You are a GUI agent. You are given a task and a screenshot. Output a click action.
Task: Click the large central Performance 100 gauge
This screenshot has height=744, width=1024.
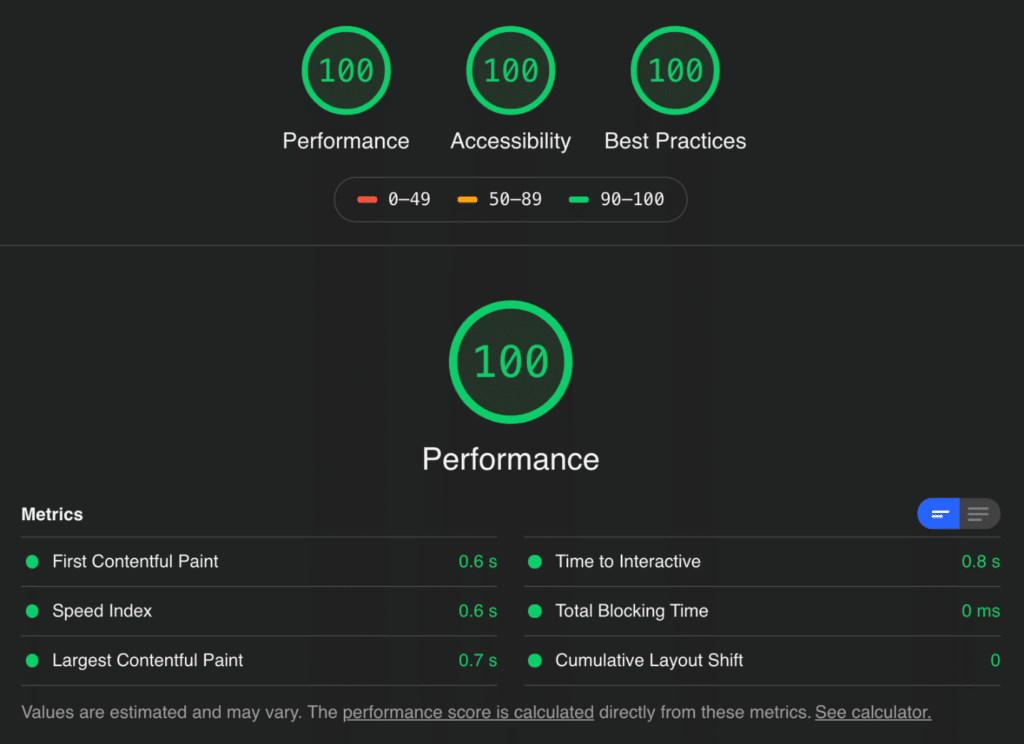click(511, 362)
